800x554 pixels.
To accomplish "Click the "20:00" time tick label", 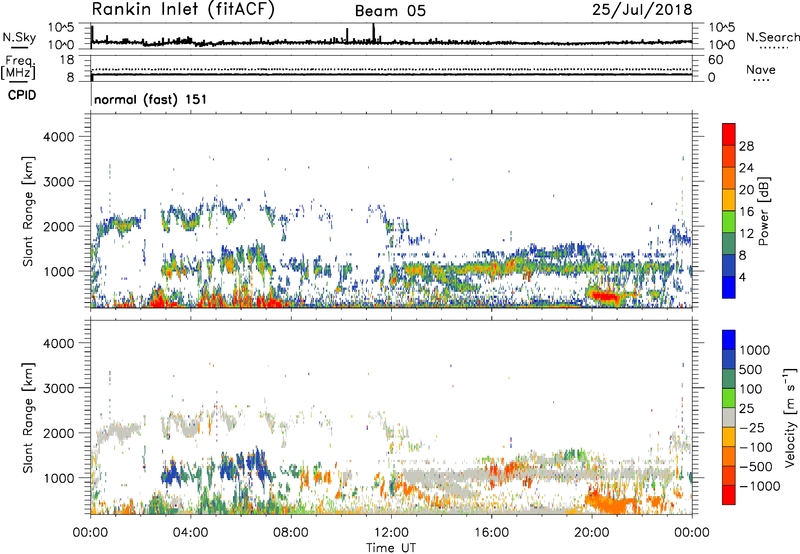I will tap(591, 533).
